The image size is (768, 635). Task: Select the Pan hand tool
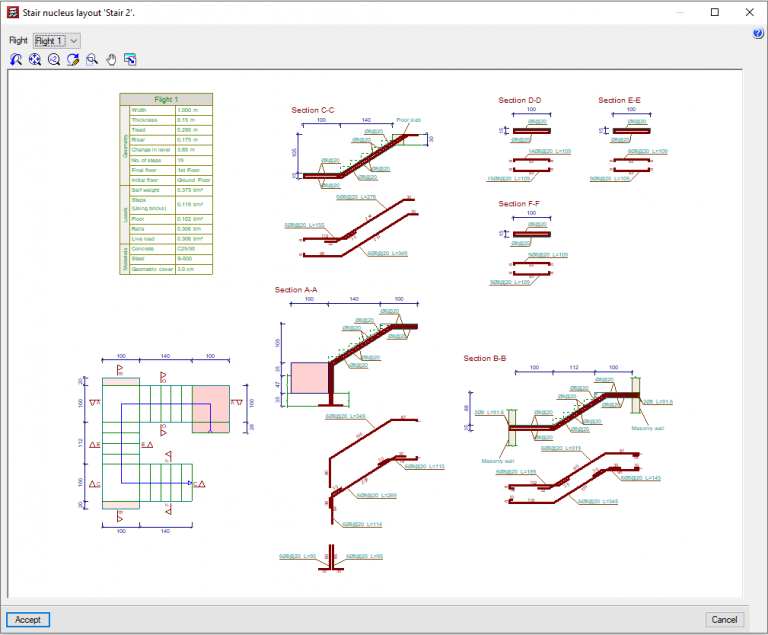point(111,60)
